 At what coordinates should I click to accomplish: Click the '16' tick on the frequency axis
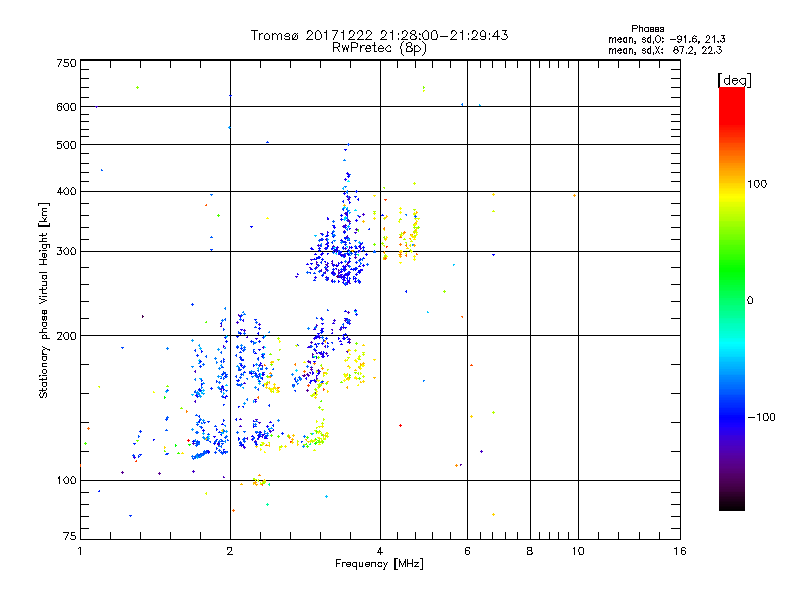[x=680, y=551]
